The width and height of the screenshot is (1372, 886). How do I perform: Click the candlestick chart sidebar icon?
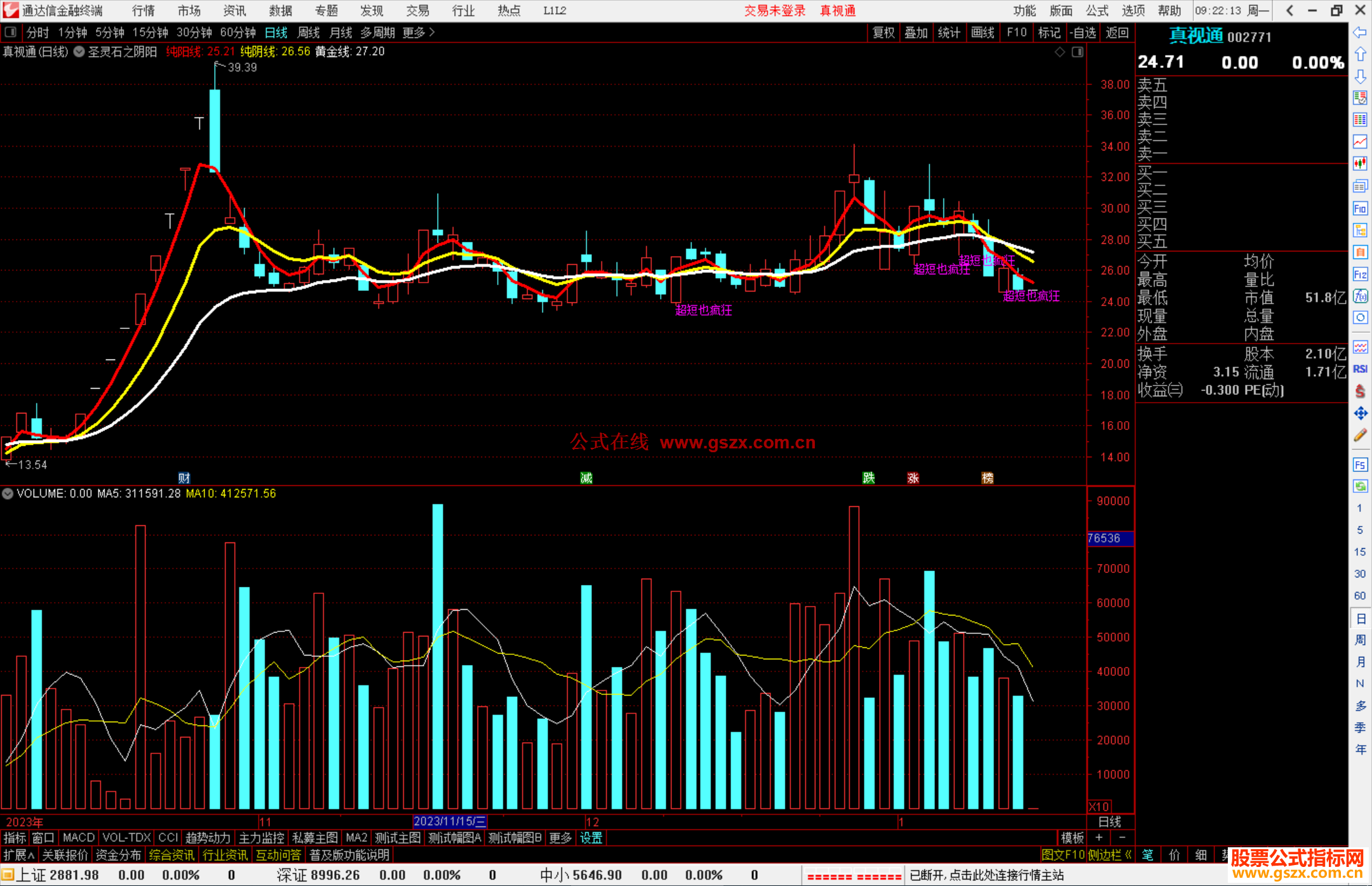point(1360,164)
